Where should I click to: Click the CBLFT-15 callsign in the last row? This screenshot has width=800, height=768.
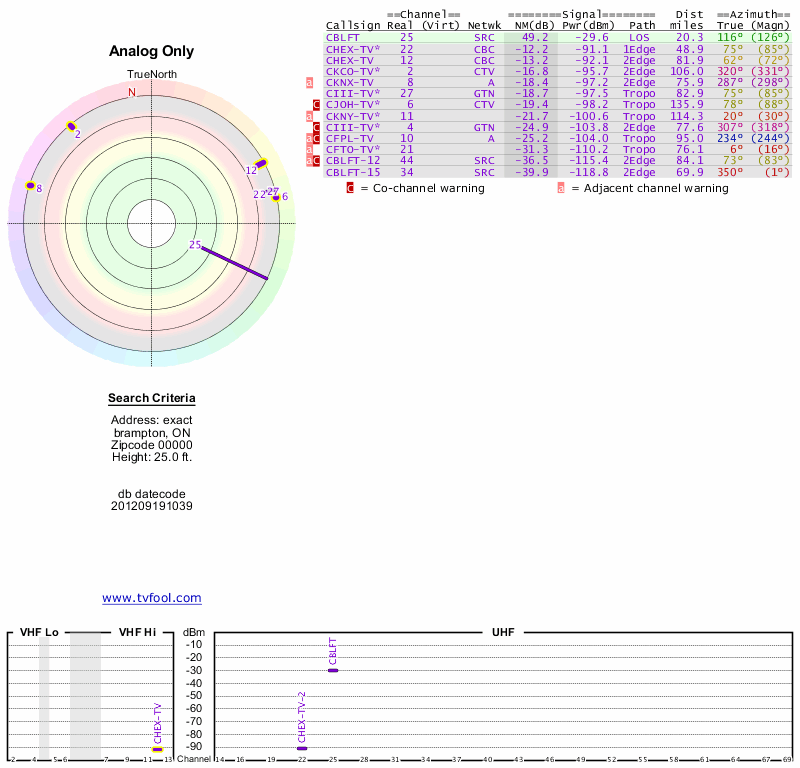click(x=352, y=172)
